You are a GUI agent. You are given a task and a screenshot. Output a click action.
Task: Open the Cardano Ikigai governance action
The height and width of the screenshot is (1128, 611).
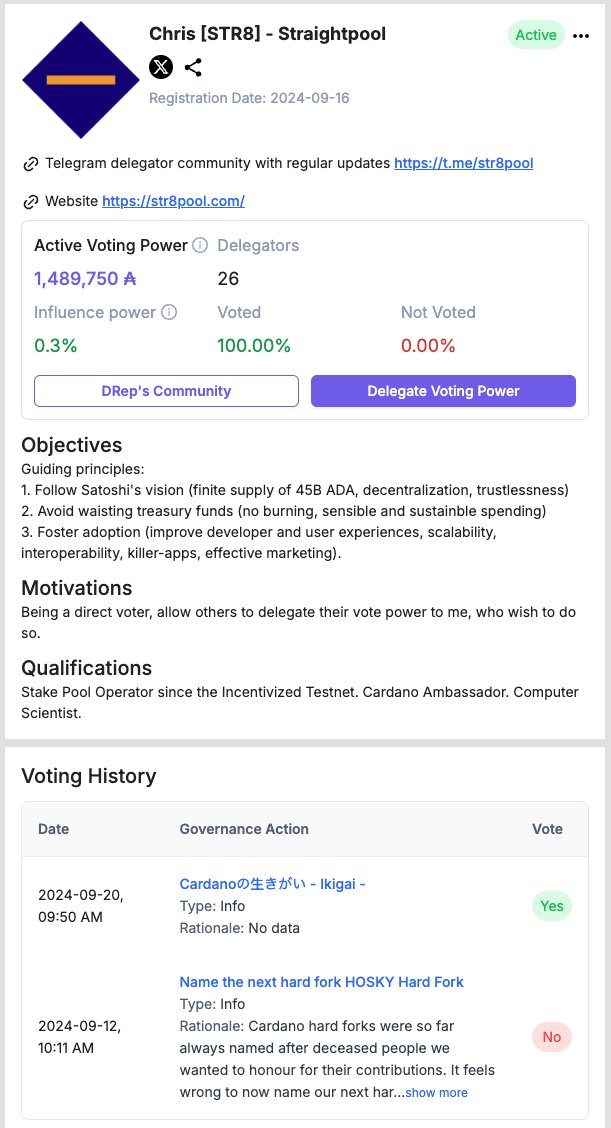(272, 884)
